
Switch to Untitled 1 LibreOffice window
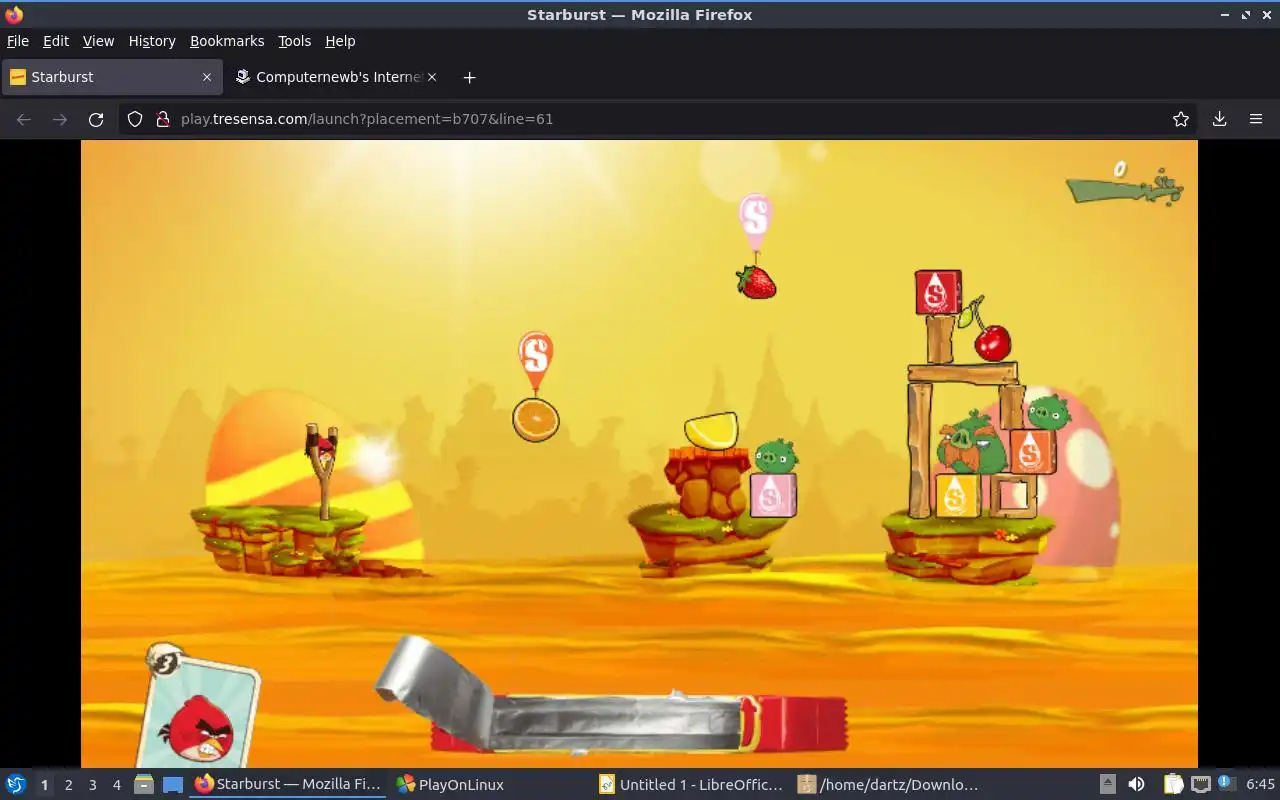click(x=692, y=785)
